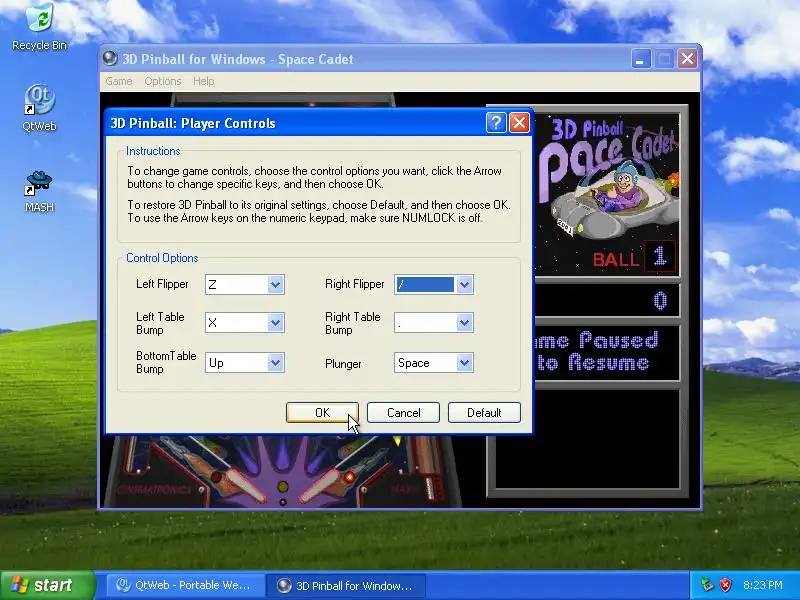Screen dimensions: 800x600
Task: Restore original keys with Default button
Action: coord(484,413)
